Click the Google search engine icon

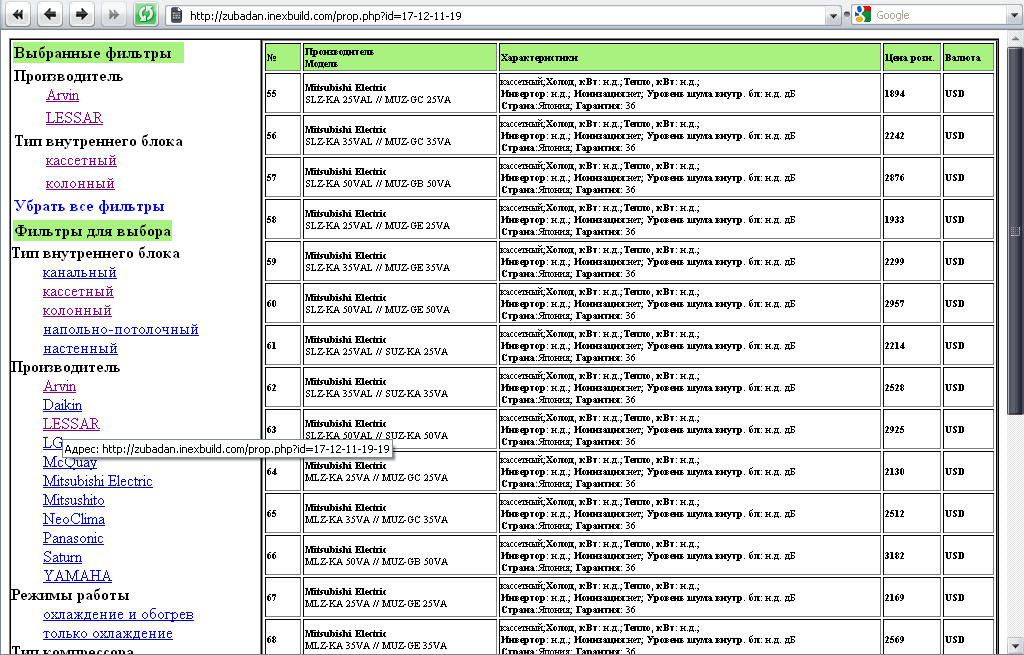tap(863, 14)
